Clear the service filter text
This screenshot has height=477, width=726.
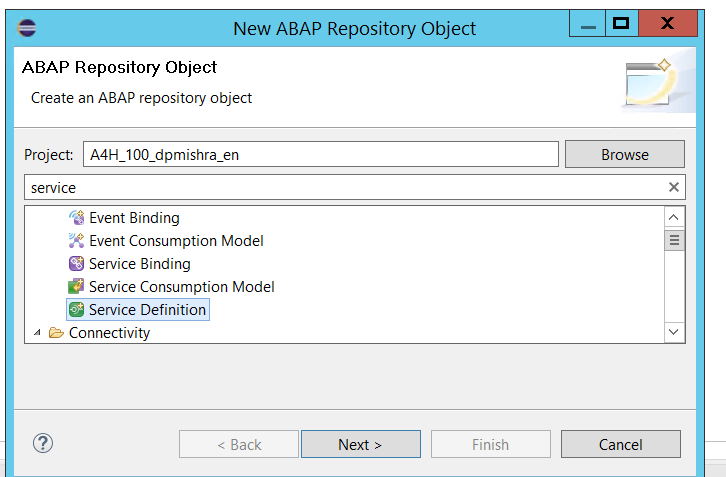point(674,187)
